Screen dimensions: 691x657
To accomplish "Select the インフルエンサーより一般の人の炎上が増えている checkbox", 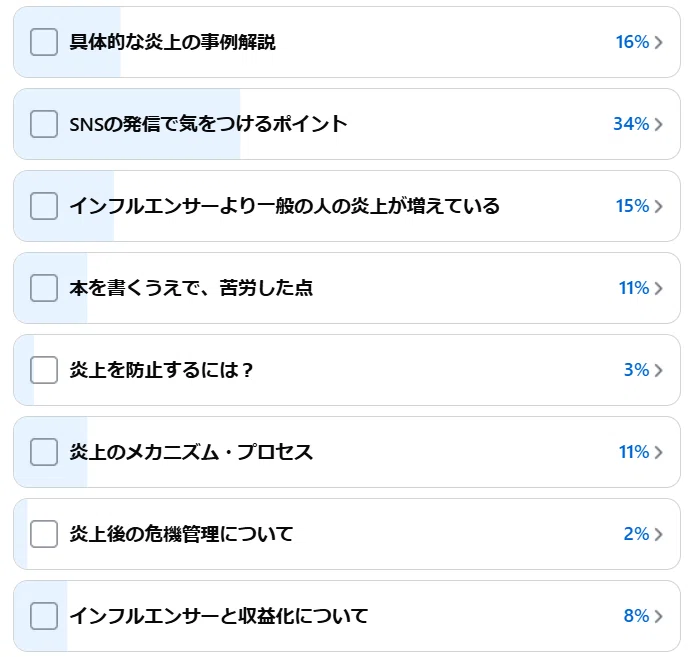I will [44, 206].
